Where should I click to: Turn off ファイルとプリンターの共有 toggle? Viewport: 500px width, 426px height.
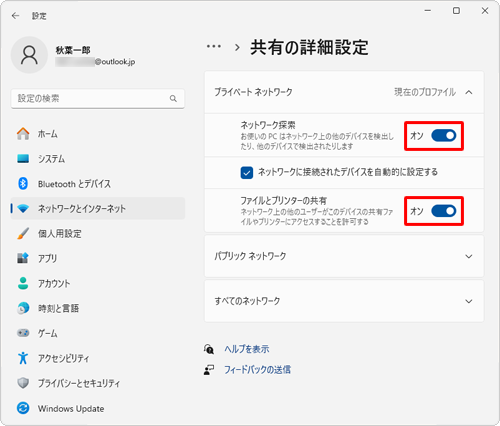point(444,211)
